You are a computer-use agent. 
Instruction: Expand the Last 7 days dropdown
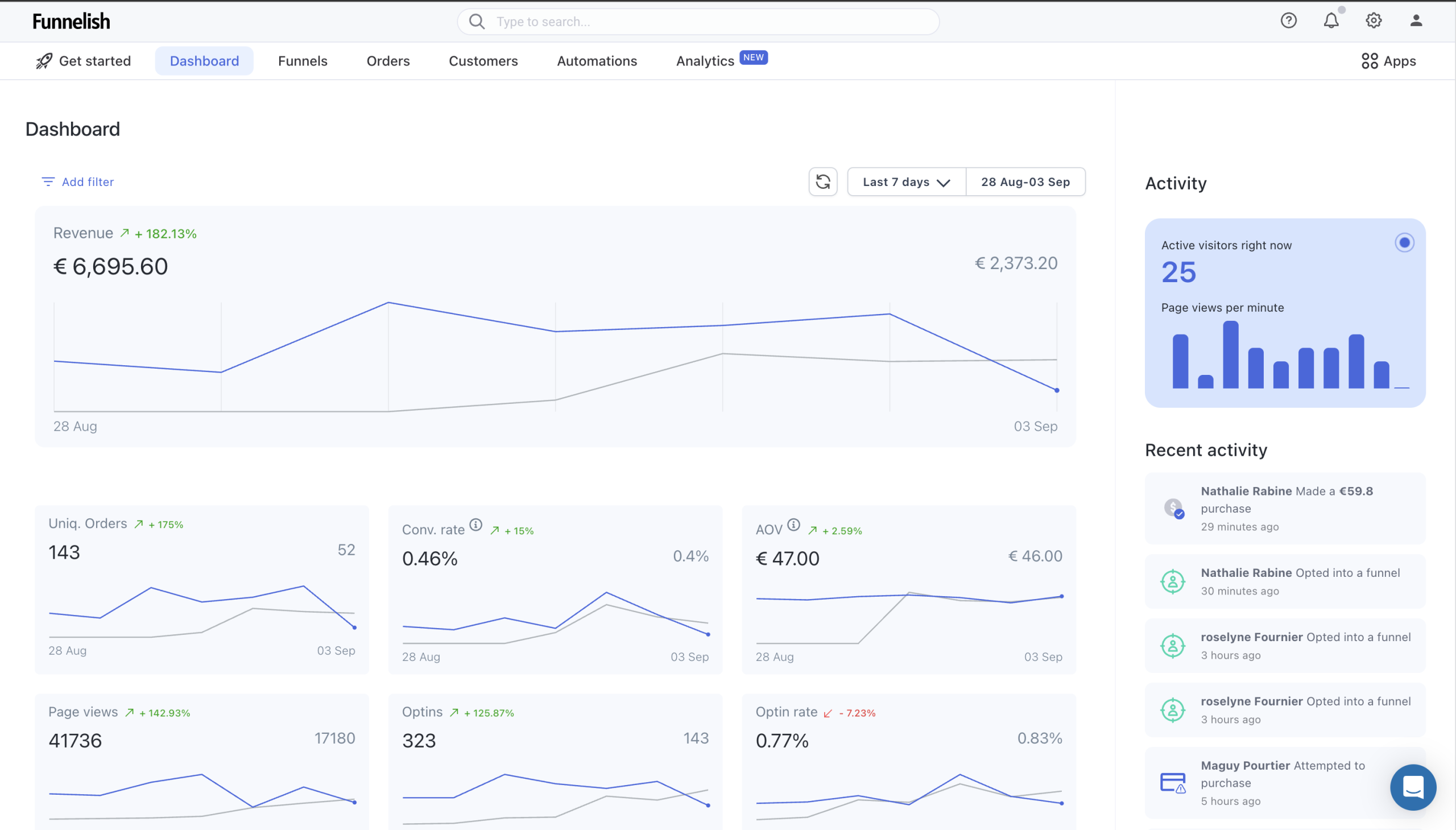tap(906, 182)
